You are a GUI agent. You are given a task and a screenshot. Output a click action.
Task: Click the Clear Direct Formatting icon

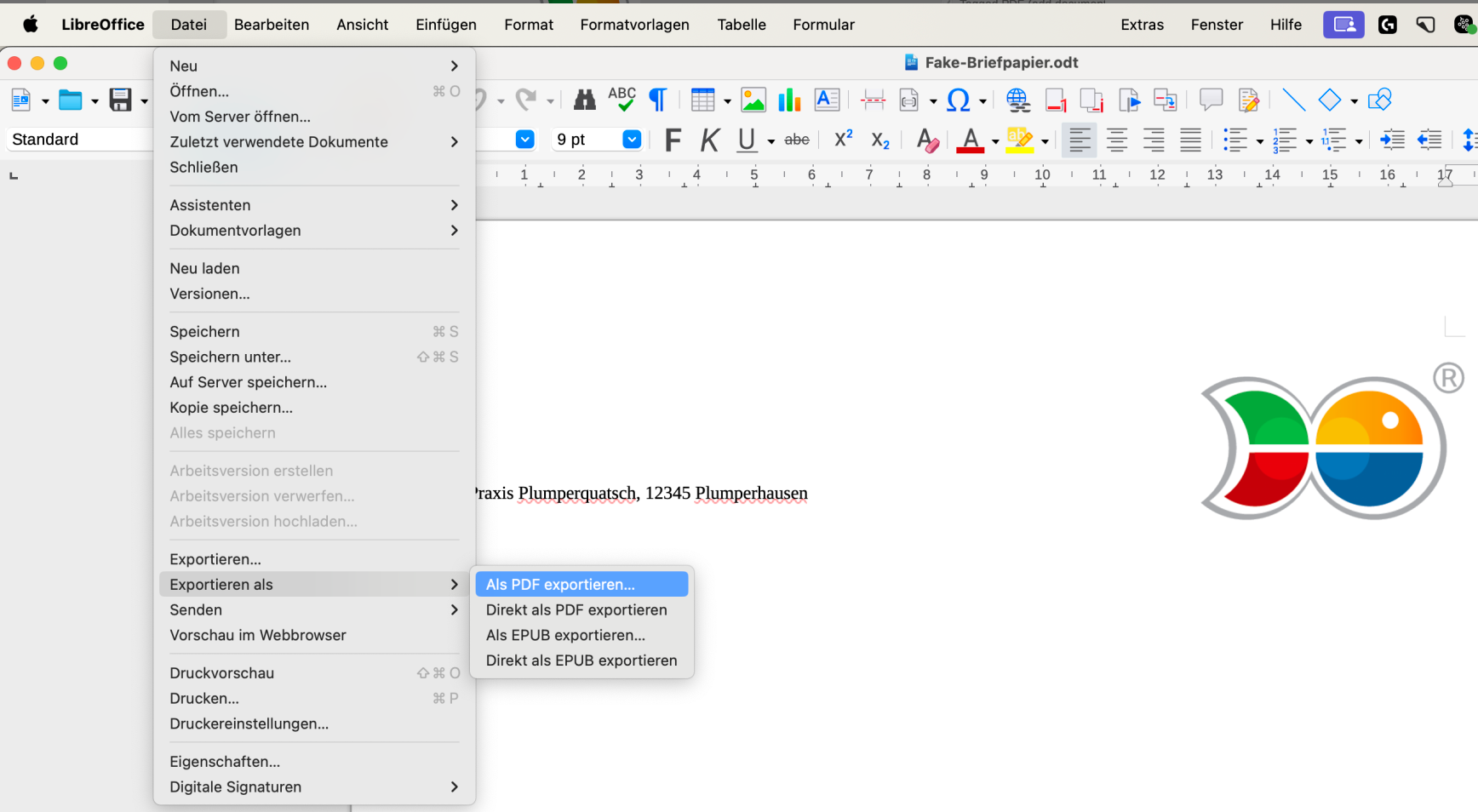point(927,140)
